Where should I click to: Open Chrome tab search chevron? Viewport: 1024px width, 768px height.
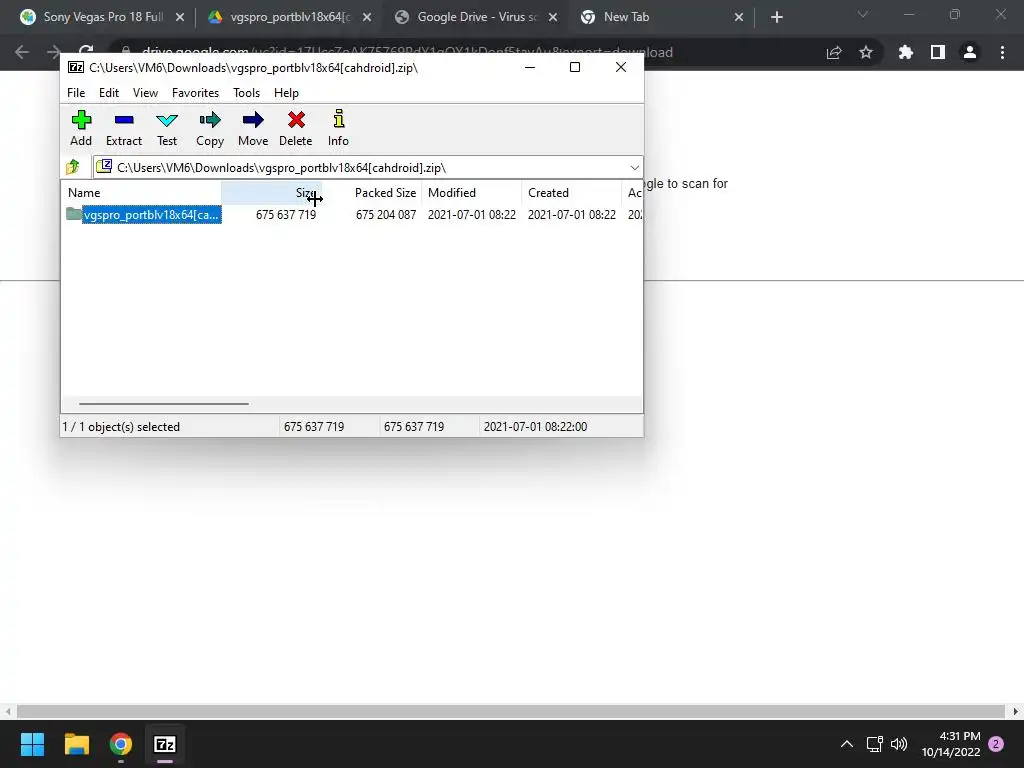[863, 14]
